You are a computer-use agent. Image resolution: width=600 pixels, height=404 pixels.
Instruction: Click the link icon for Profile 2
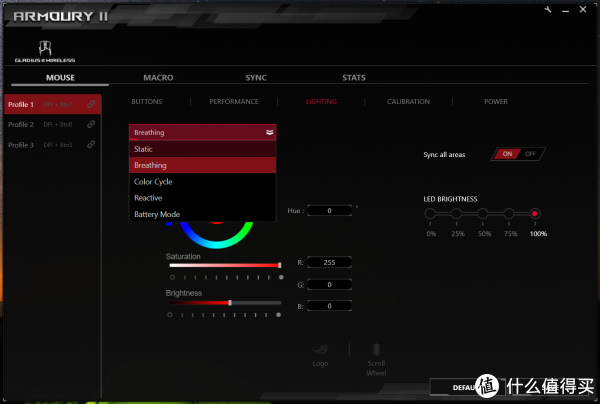coord(91,124)
